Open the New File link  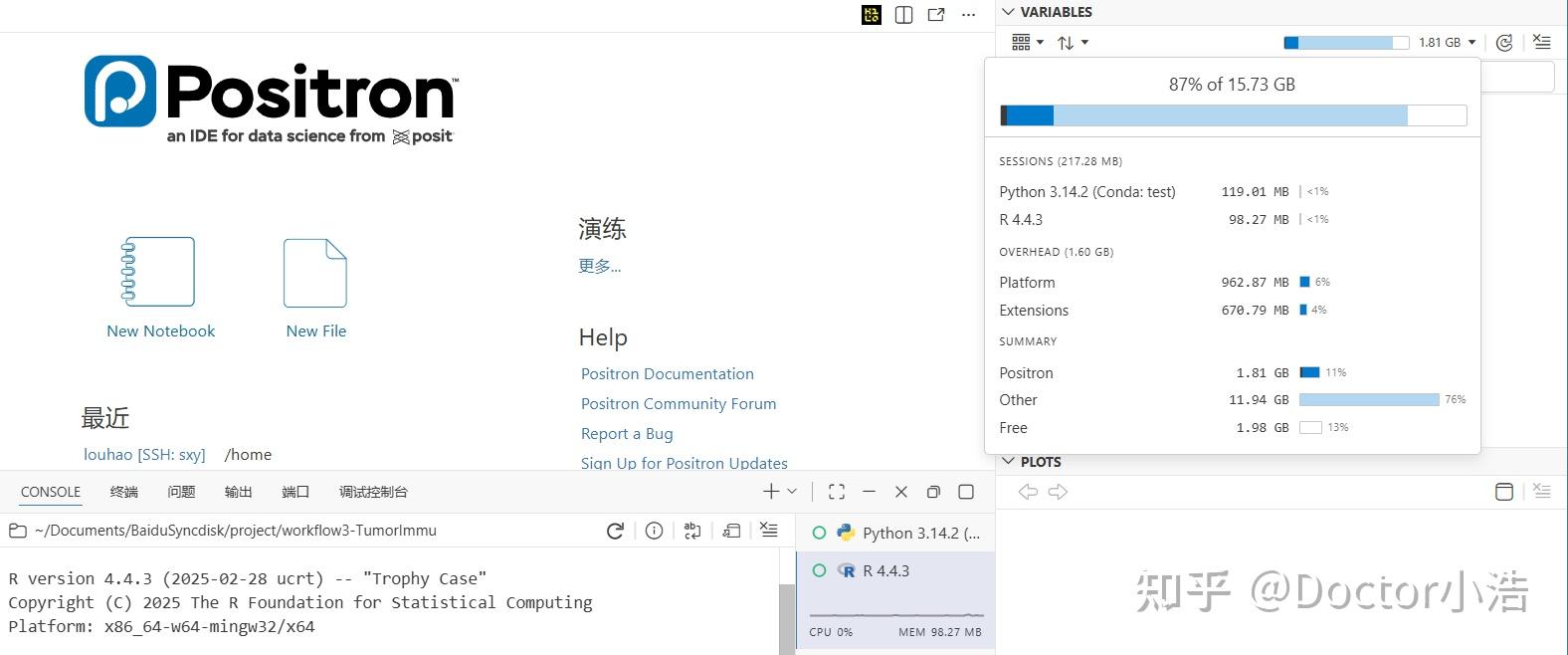pyautogui.click(x=316, y=330)
